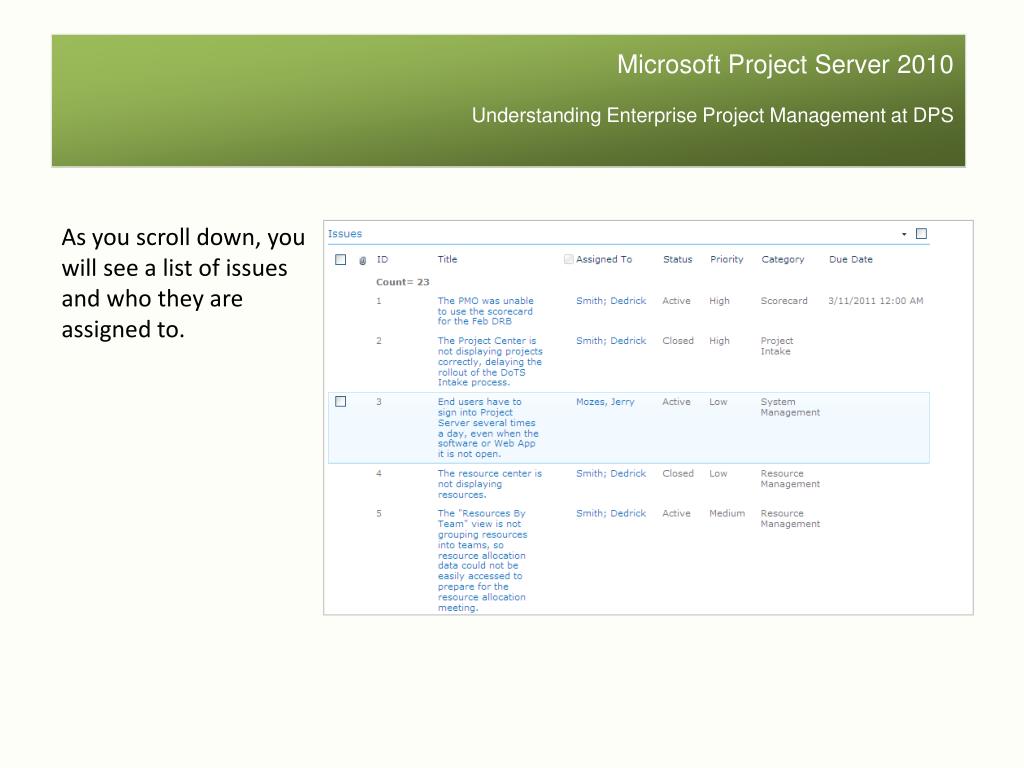The image size is (1024, 768).
Task: Click 'Understanding Enterprise Project Management at DPS' subtitle
Action: point(712,116)
